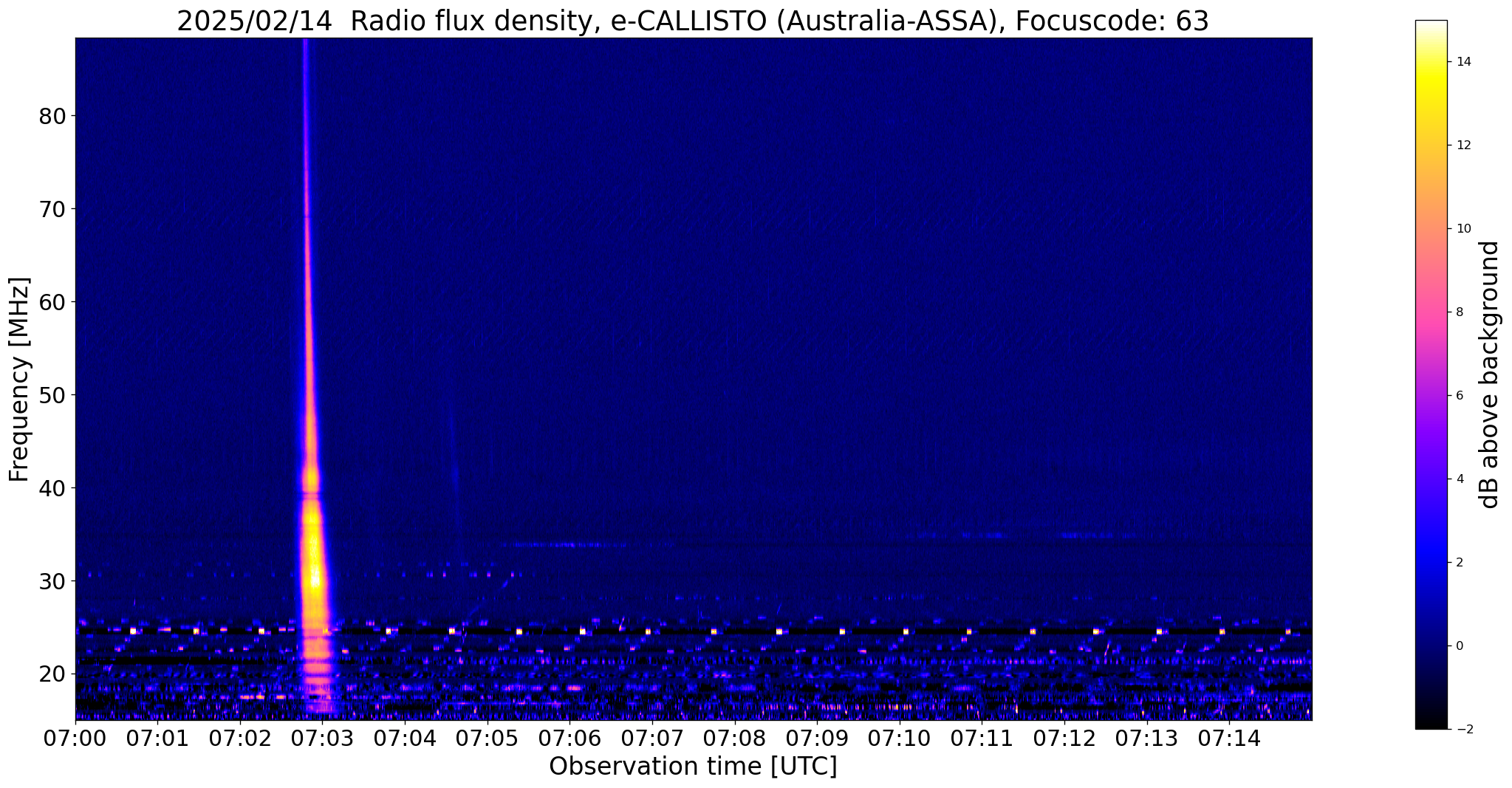Image resolution: width=1512 pixels, height=788 pixels.
Task: Click the 07:08 time tick label
Action: (735, 739)
